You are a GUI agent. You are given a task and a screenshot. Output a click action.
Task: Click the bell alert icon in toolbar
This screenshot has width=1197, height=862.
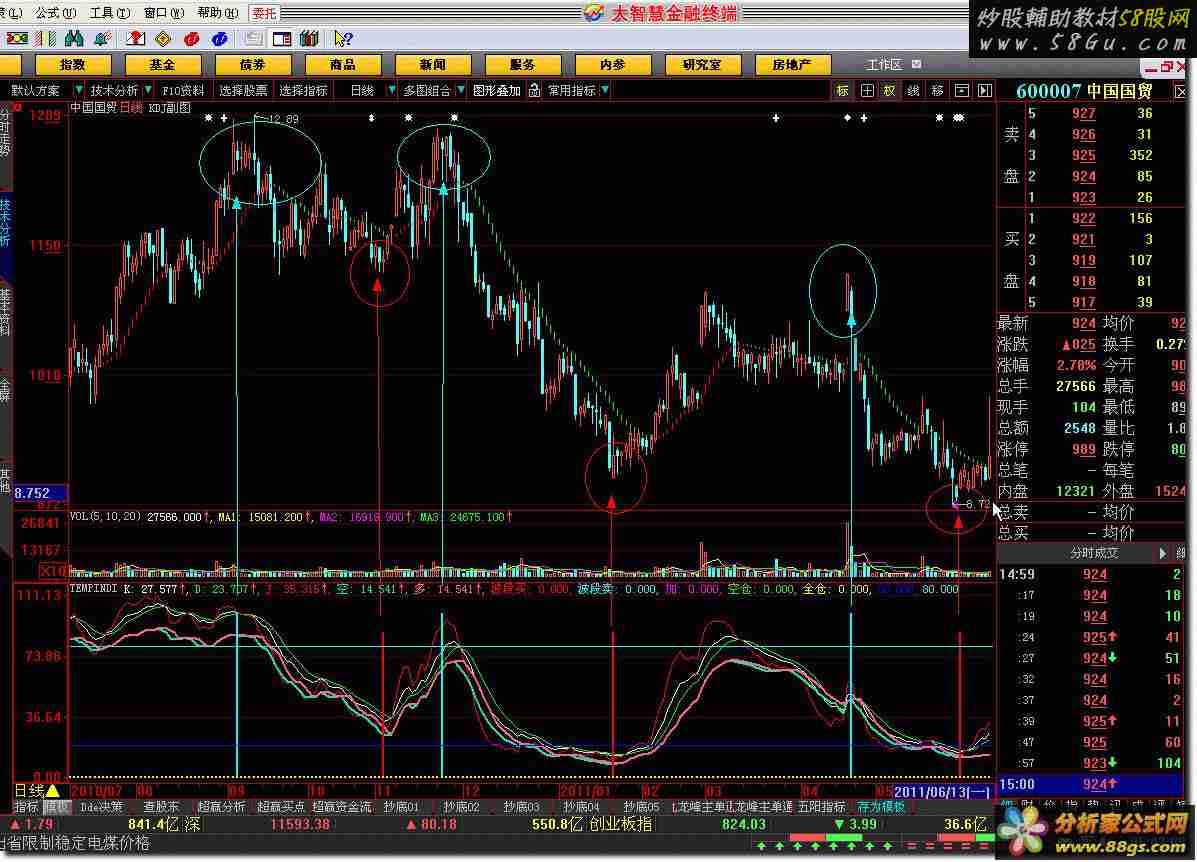click(102, 38)
